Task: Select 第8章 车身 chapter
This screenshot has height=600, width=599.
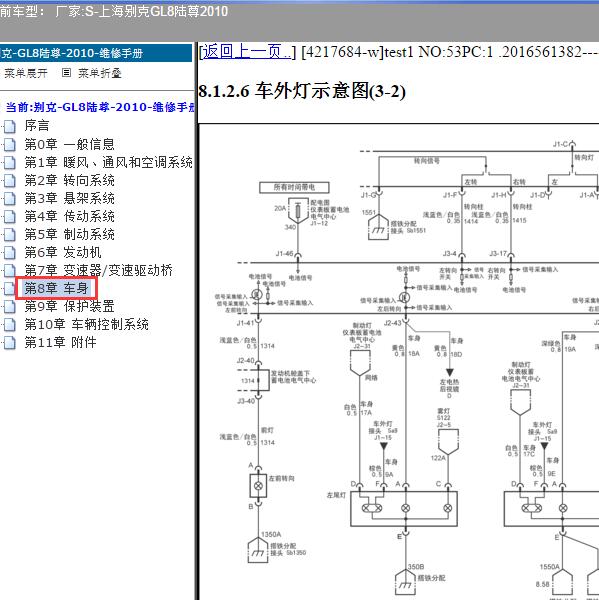Action: point(56,288)
